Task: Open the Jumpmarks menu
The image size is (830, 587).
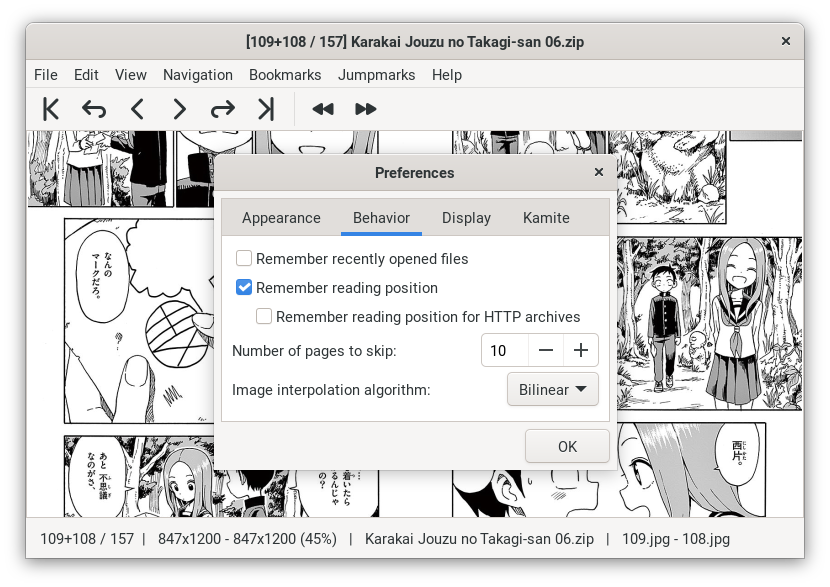Action: (376, 75)
